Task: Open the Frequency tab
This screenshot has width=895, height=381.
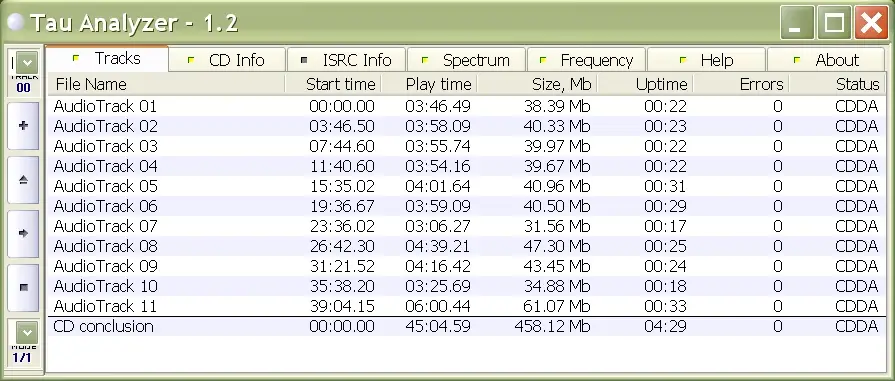Action: 586,59
